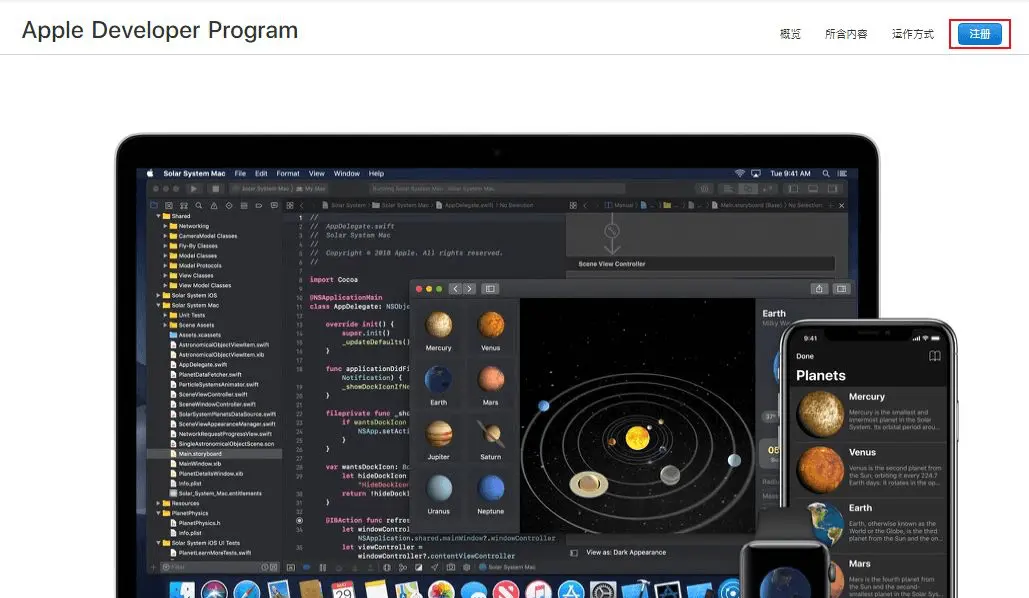Choose the Jupiter planet icon
The image size is (1029, 598).
point(438,434)
